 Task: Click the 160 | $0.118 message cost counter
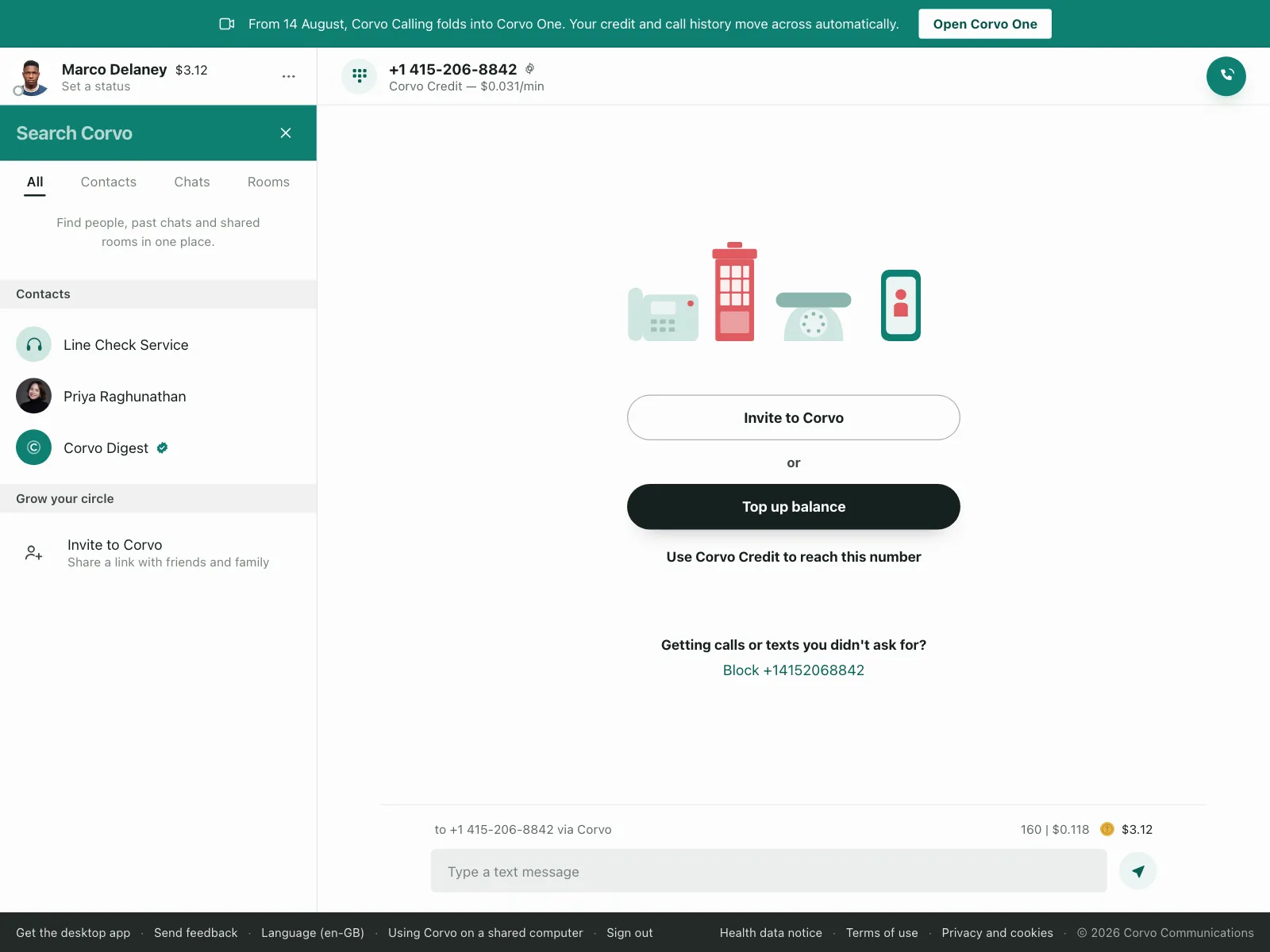coord(1055,829)
